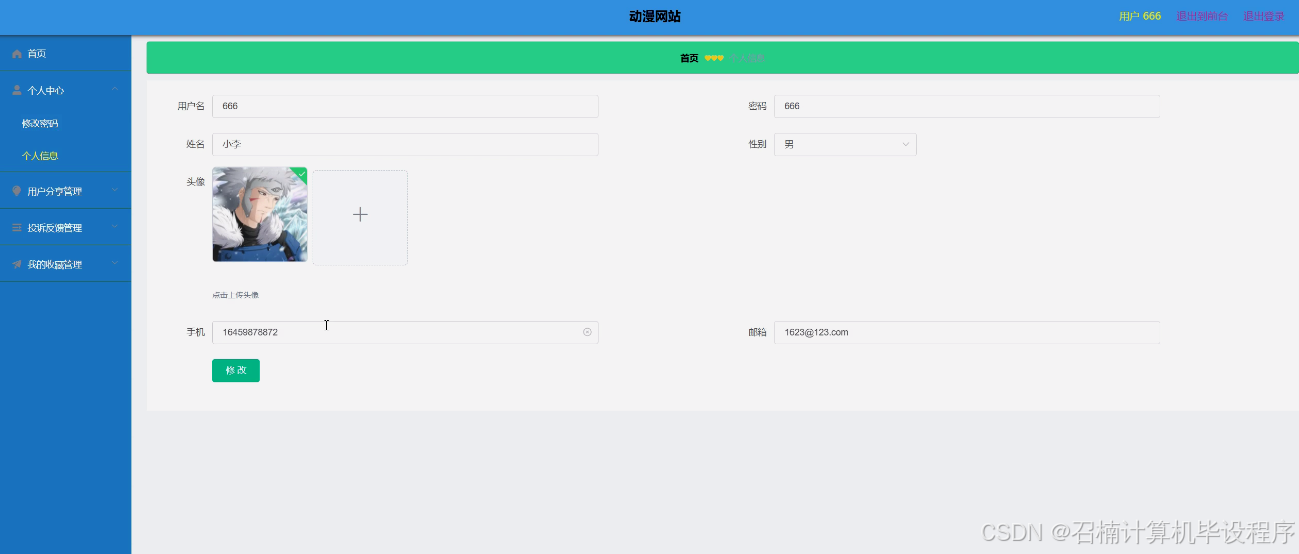The height and width of the screenshot is (554, 1299).
Task: Click the list icon beside 投诉反馈管理
Action: (x=16, y=228)
